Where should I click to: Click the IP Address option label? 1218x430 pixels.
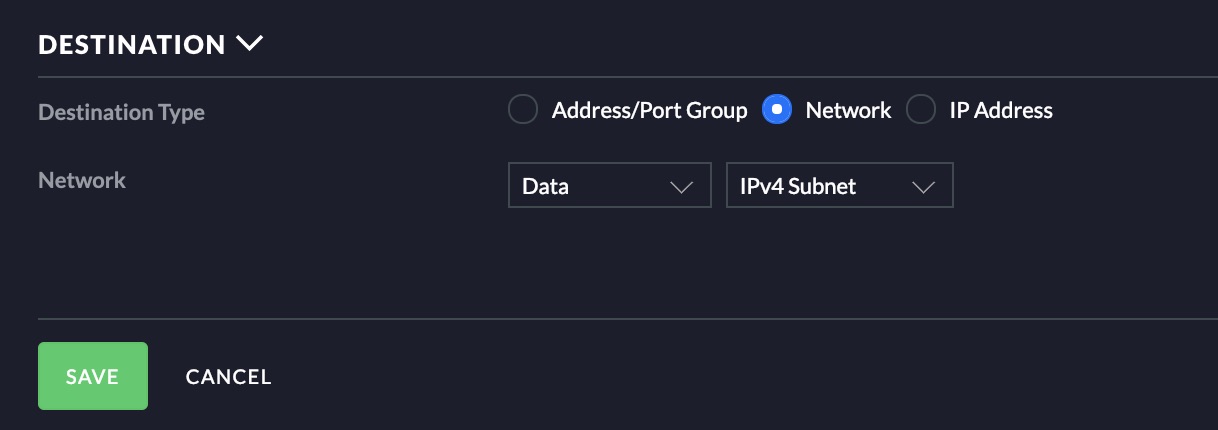(1001, 110)
